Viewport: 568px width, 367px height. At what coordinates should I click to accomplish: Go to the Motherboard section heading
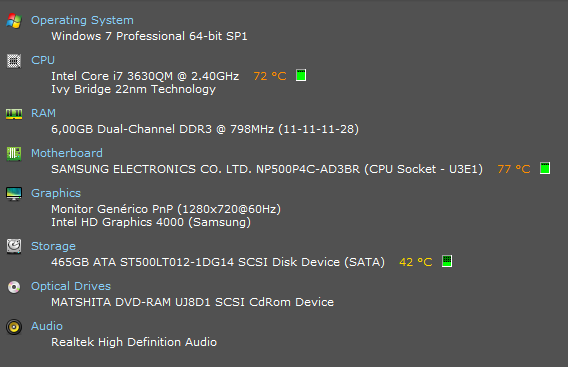click(x=67, y=153)
